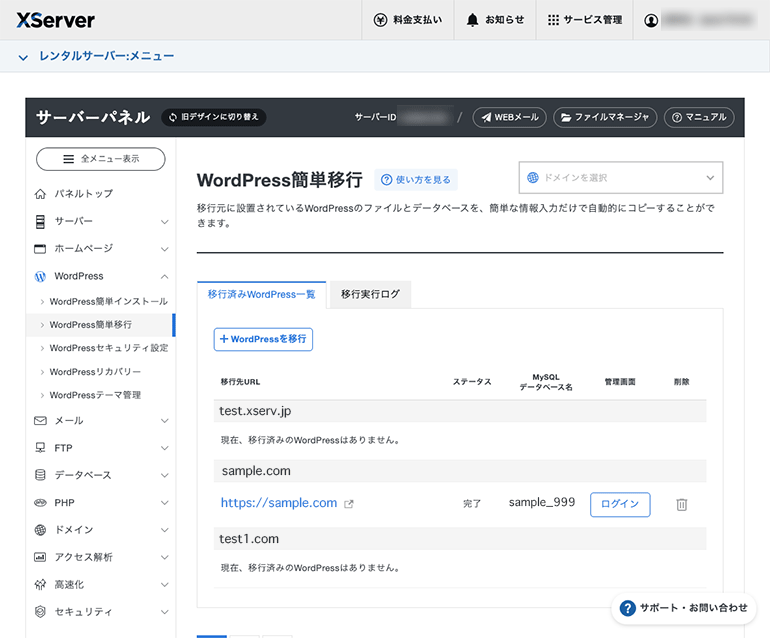Click the ホームページ window icon
The height and width of the screenshot is (638, 770).
pyautogui.click(x=40, y=249)
